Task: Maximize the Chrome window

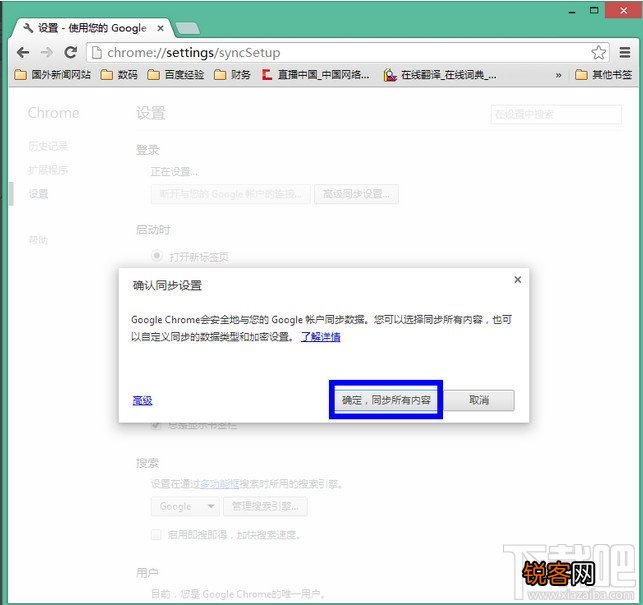Action: coord(594,11)
